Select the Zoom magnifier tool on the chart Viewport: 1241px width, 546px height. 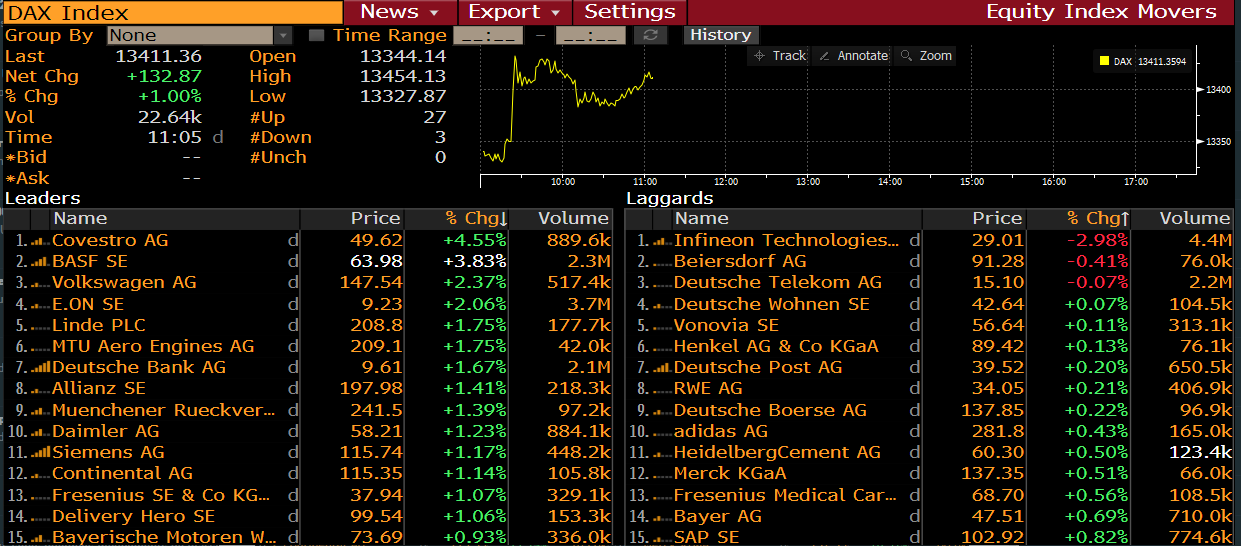point(925,56)
